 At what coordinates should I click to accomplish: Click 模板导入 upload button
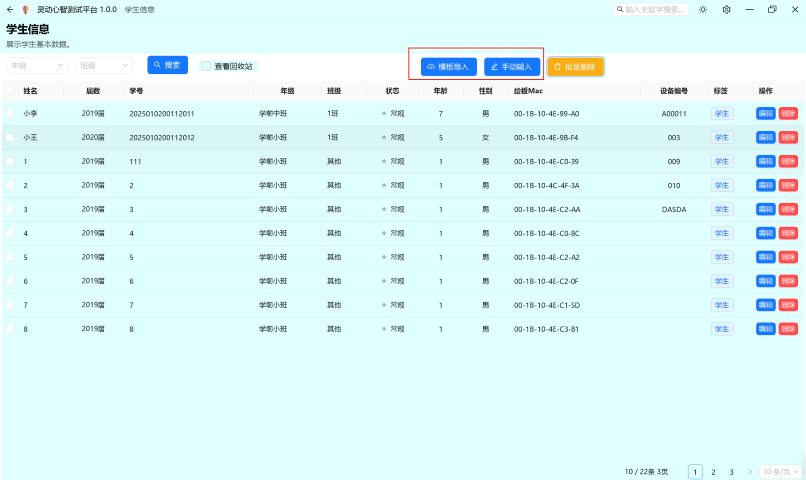448,67
